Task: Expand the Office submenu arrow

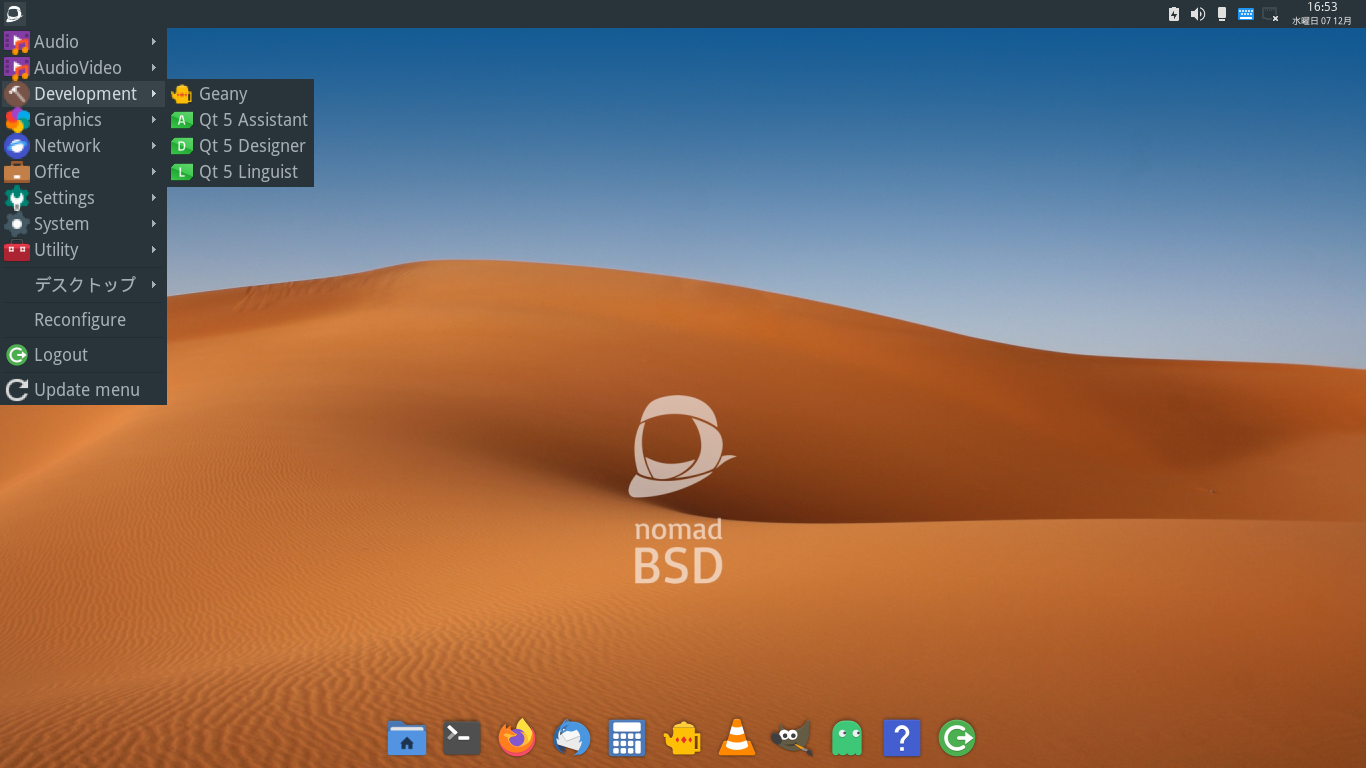Action: 154,171
